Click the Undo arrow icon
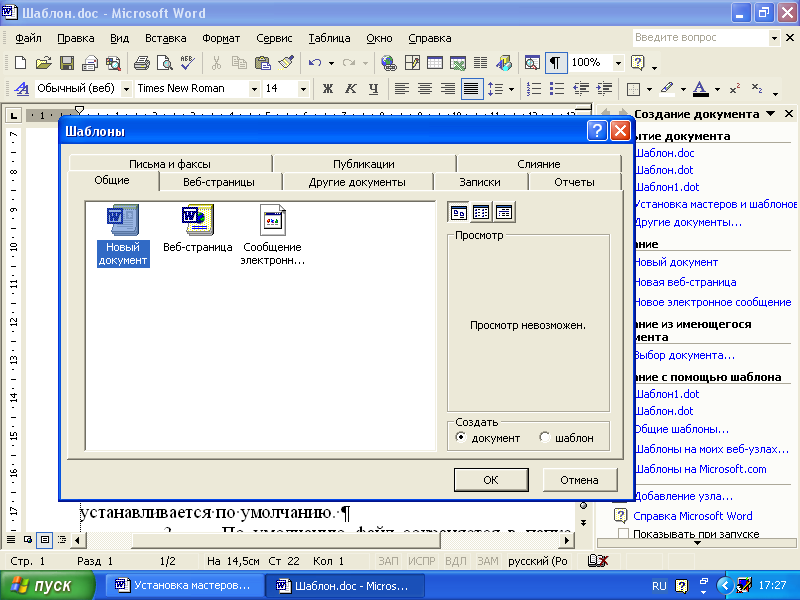This screenshot has height=600, width=800. click(x=315, y=63)
